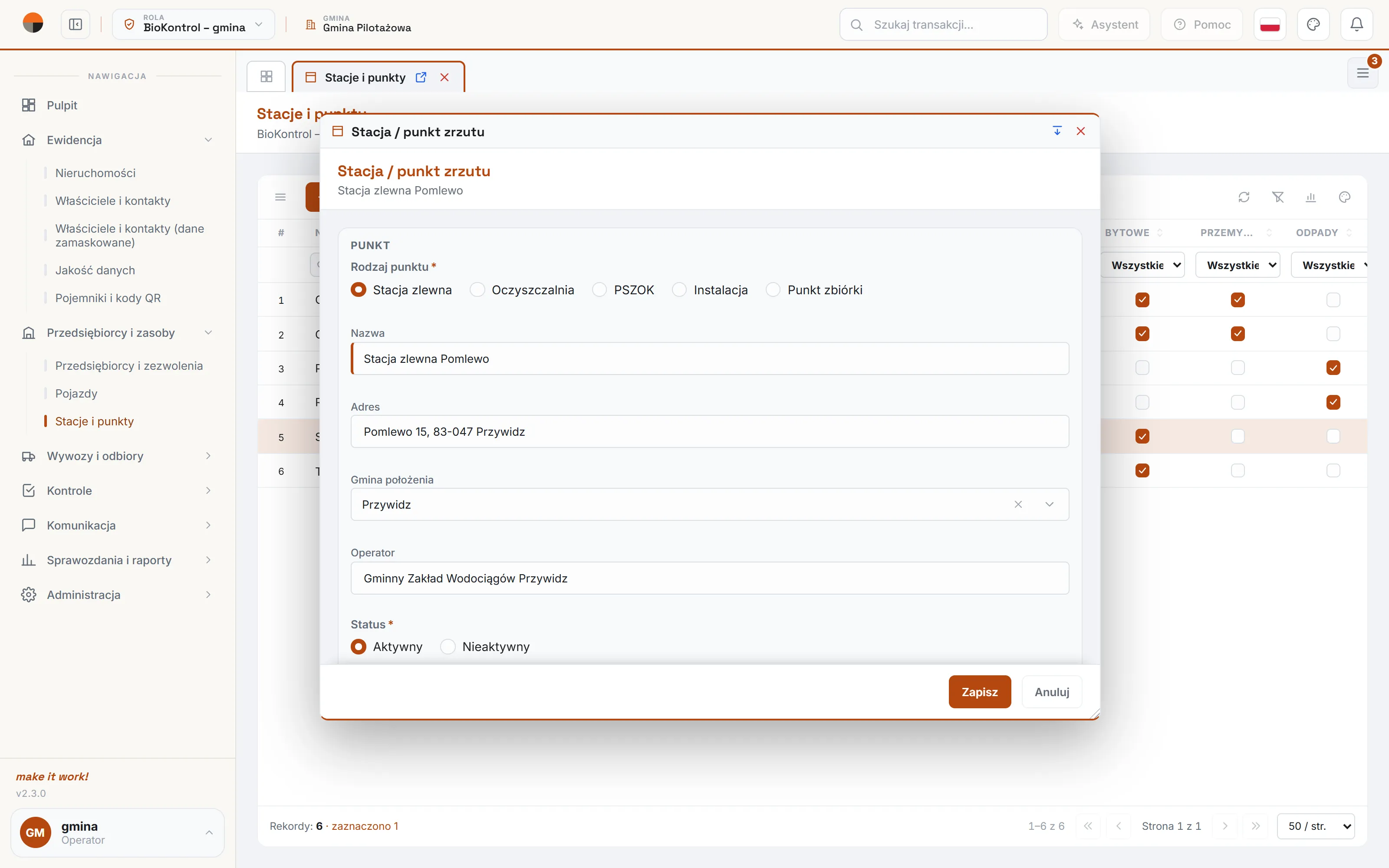Image resolution: width=1389 pixels, height=868 pixels.
Task: Dock the dialog using the arrow-down icon
Action: pos(1057,132)
